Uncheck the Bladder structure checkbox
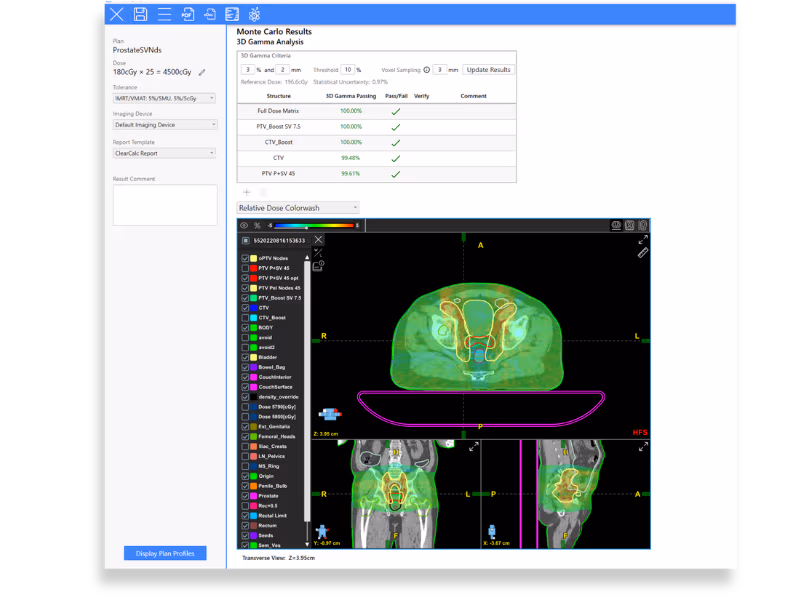 [245, 357]
